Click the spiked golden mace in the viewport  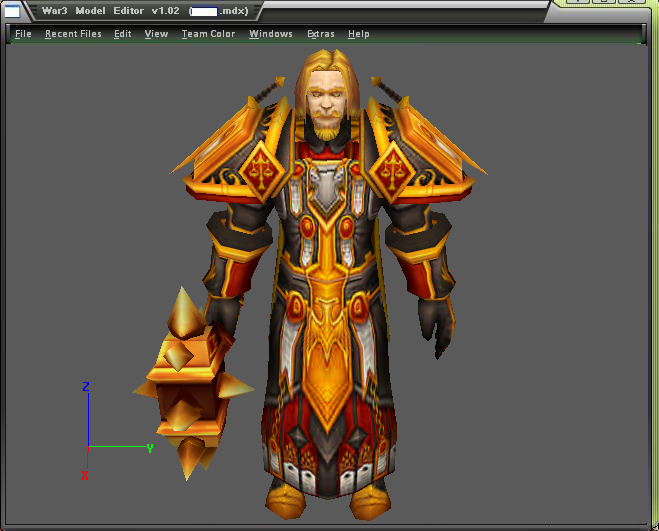tap(192, 383)
